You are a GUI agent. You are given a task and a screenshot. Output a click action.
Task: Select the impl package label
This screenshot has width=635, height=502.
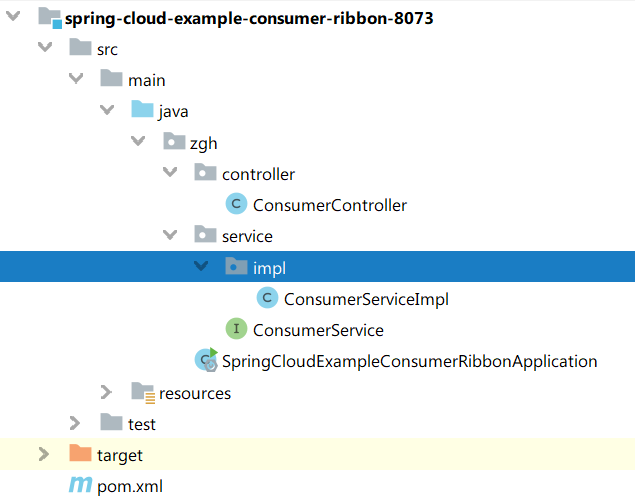(x=269, y=269)
